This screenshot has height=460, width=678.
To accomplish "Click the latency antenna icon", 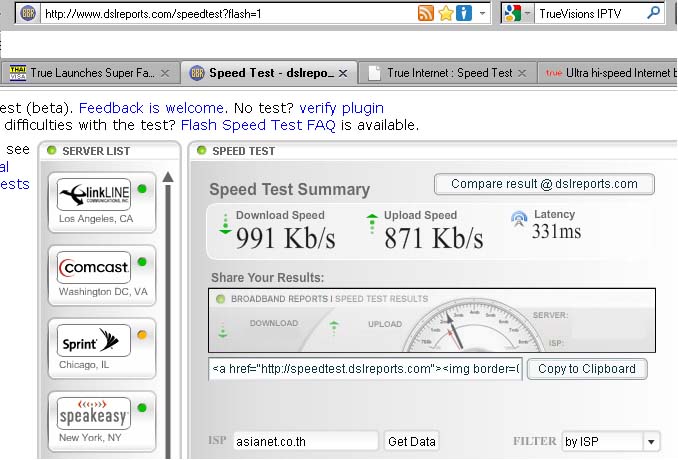I will point(519,218).
